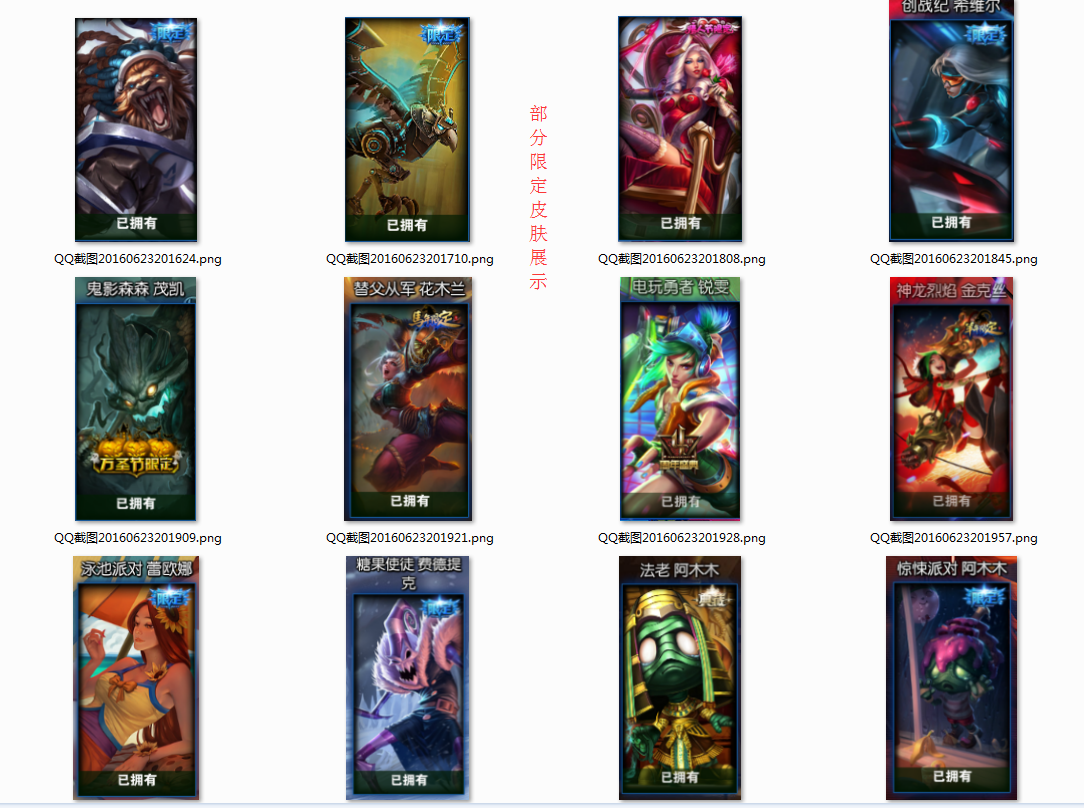
Task: Select the lion warrior skin thumbnail
Action: (136, 129)
